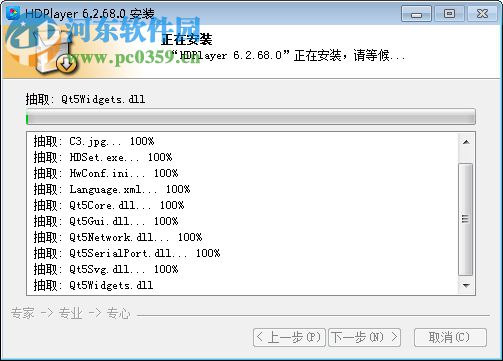Click the HDPlayer title bar app icon

coord(13,13)
